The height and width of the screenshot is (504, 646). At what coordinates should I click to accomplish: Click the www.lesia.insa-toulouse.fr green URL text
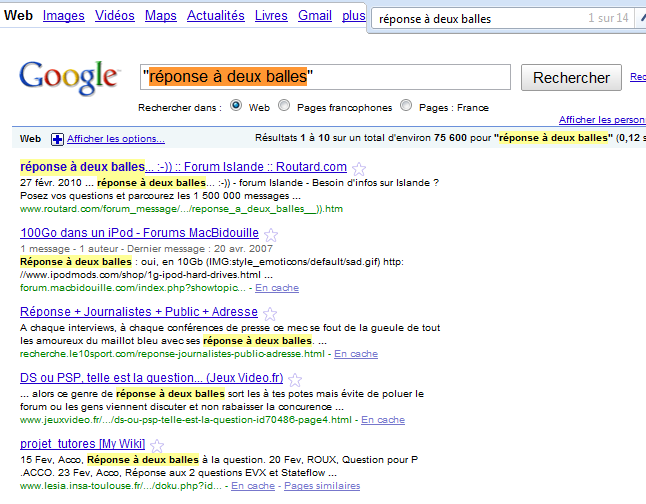click(121, 485)
